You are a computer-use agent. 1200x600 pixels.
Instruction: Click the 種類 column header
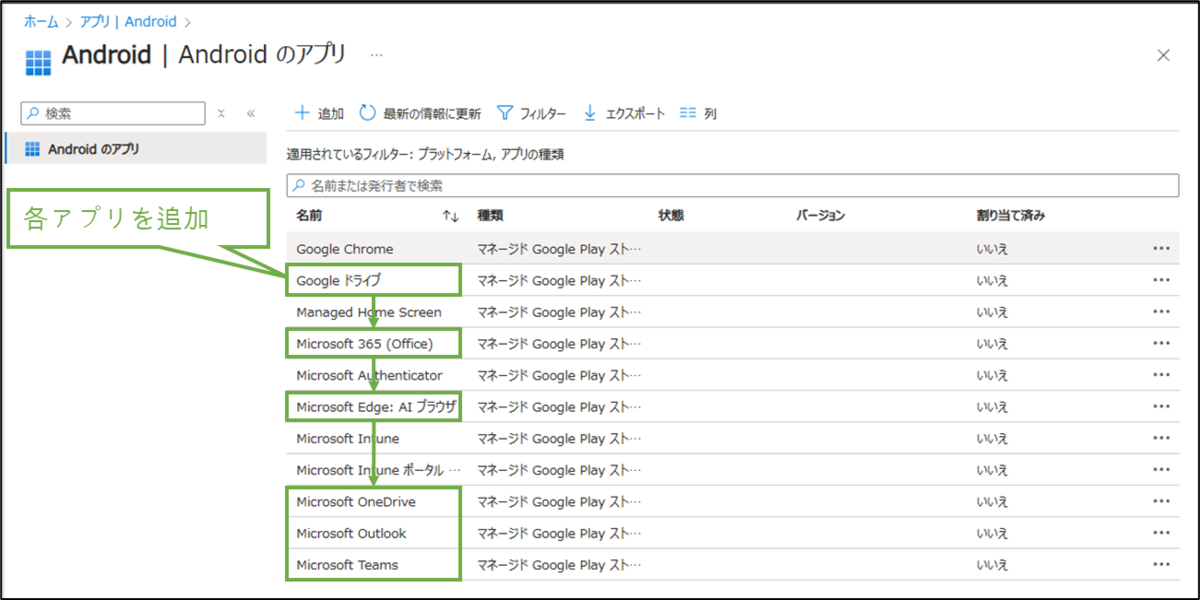490,216
